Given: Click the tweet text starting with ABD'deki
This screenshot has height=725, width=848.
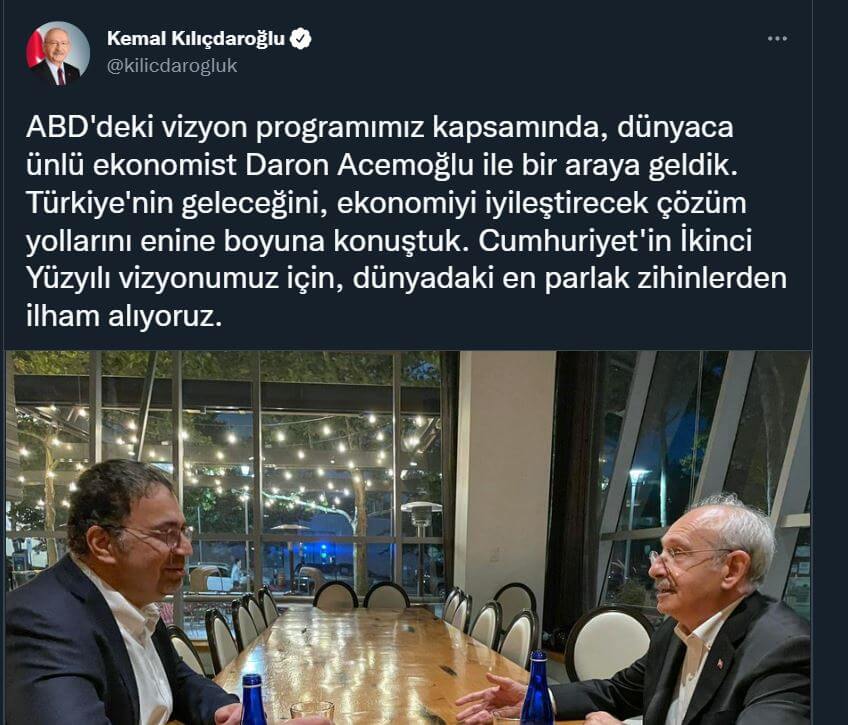Looking at the screenshot, I should [406, 222].
